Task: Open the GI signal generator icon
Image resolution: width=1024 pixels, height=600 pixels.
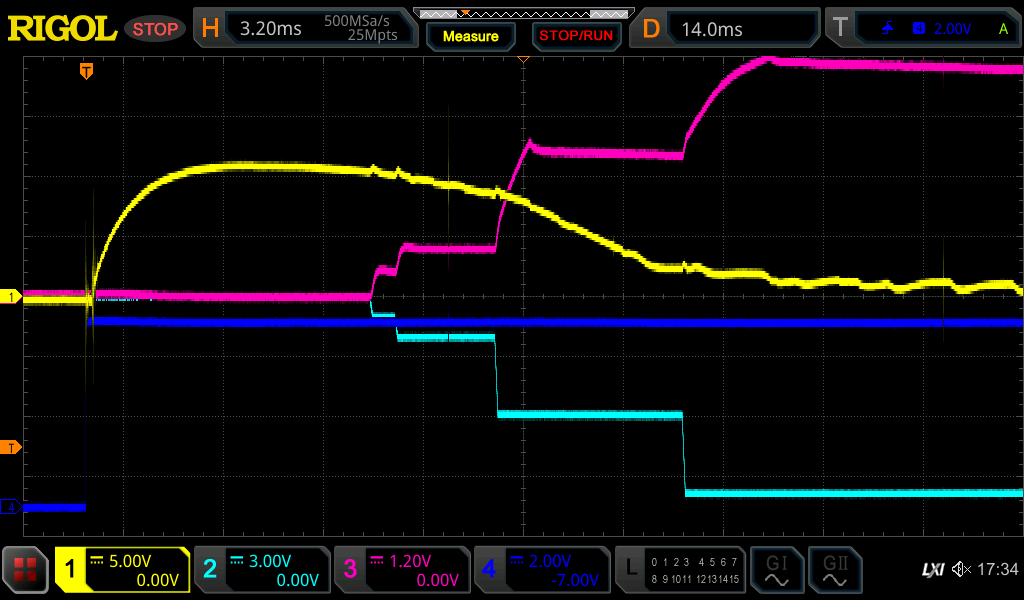Action: click(x=776, y=570)
